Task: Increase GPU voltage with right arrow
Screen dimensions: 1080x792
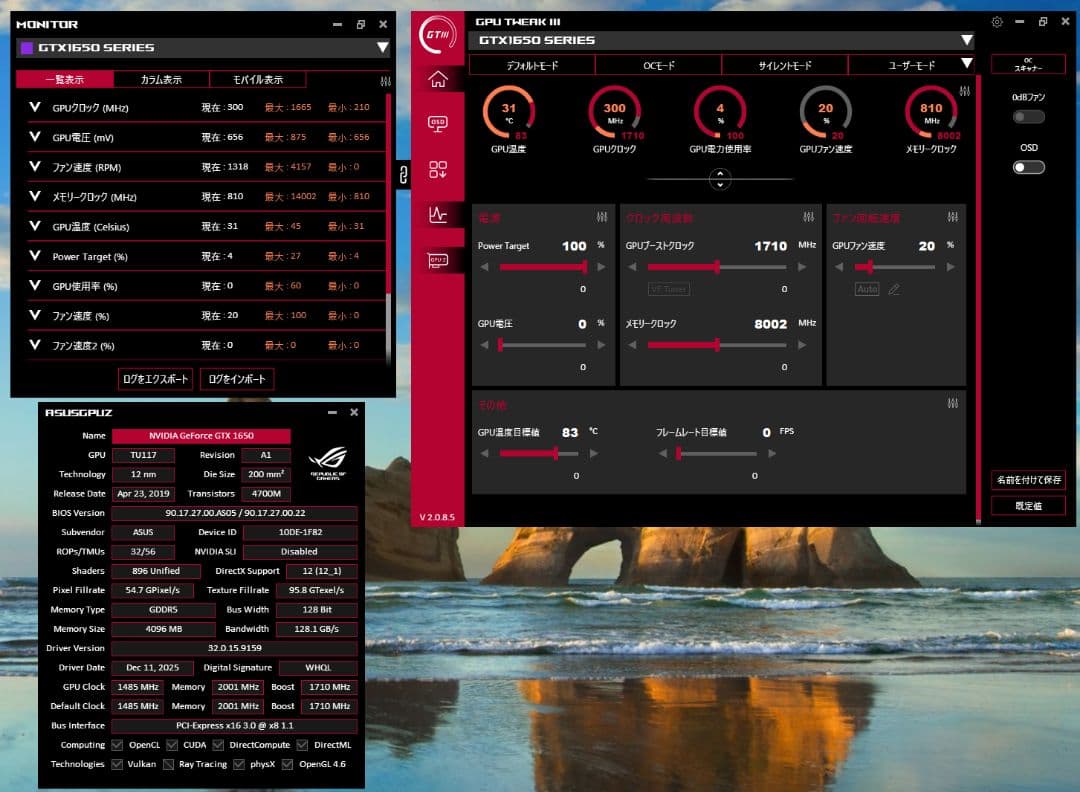Action: 601,344
